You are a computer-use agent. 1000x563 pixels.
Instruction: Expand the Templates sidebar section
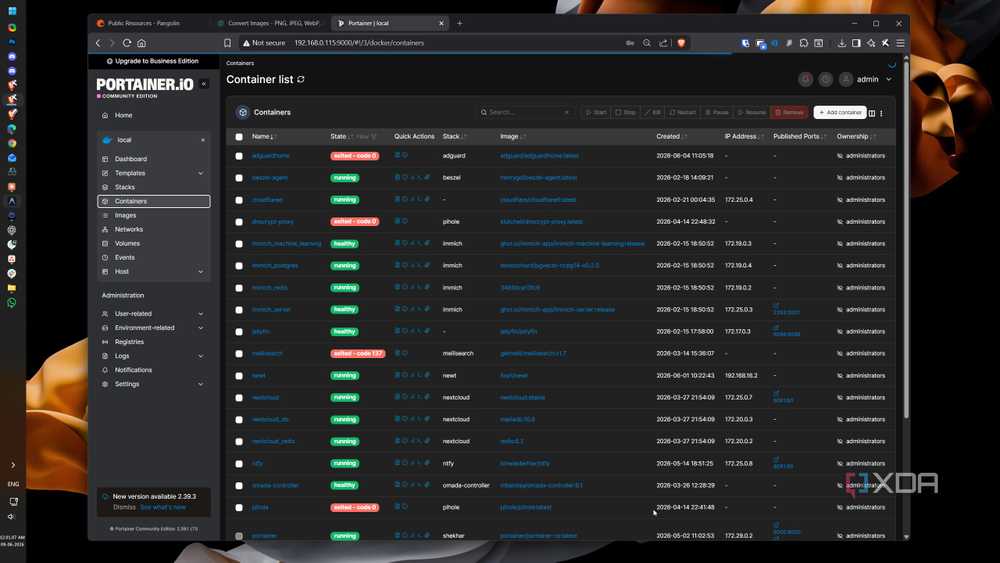click(x=201, y=173)
